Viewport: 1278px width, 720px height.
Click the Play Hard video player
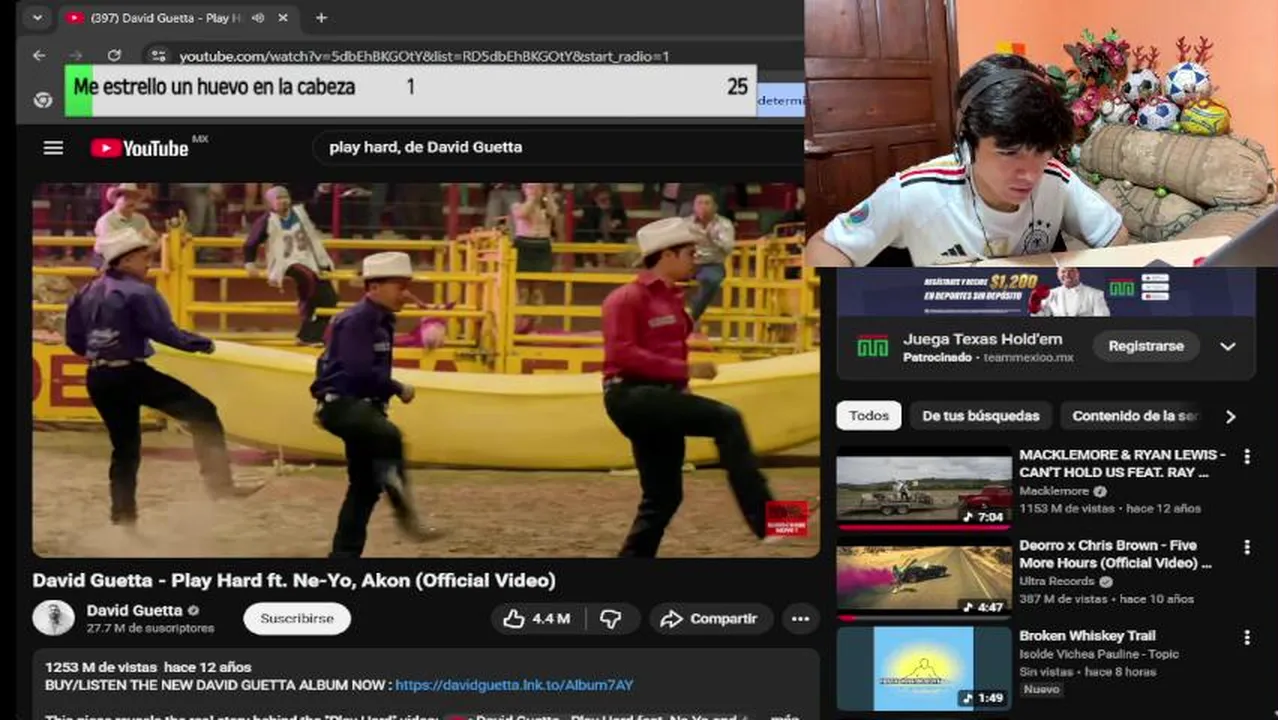(x=425, y=369)
